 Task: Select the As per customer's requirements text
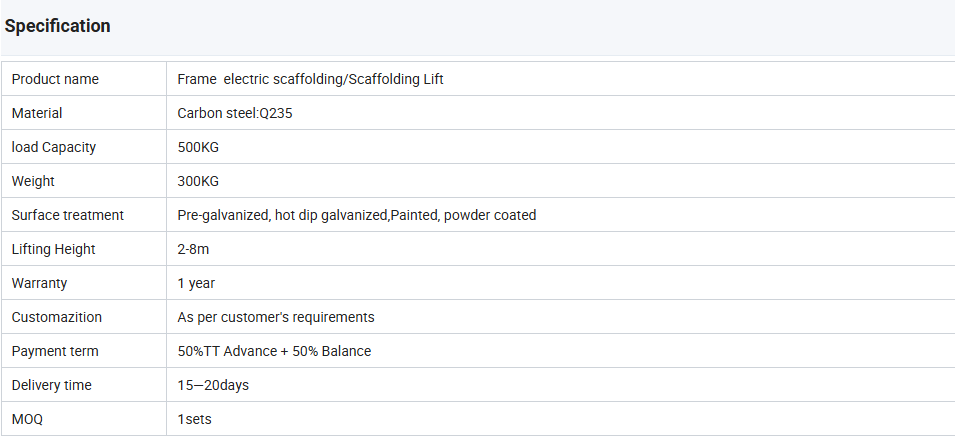[276, 317]
